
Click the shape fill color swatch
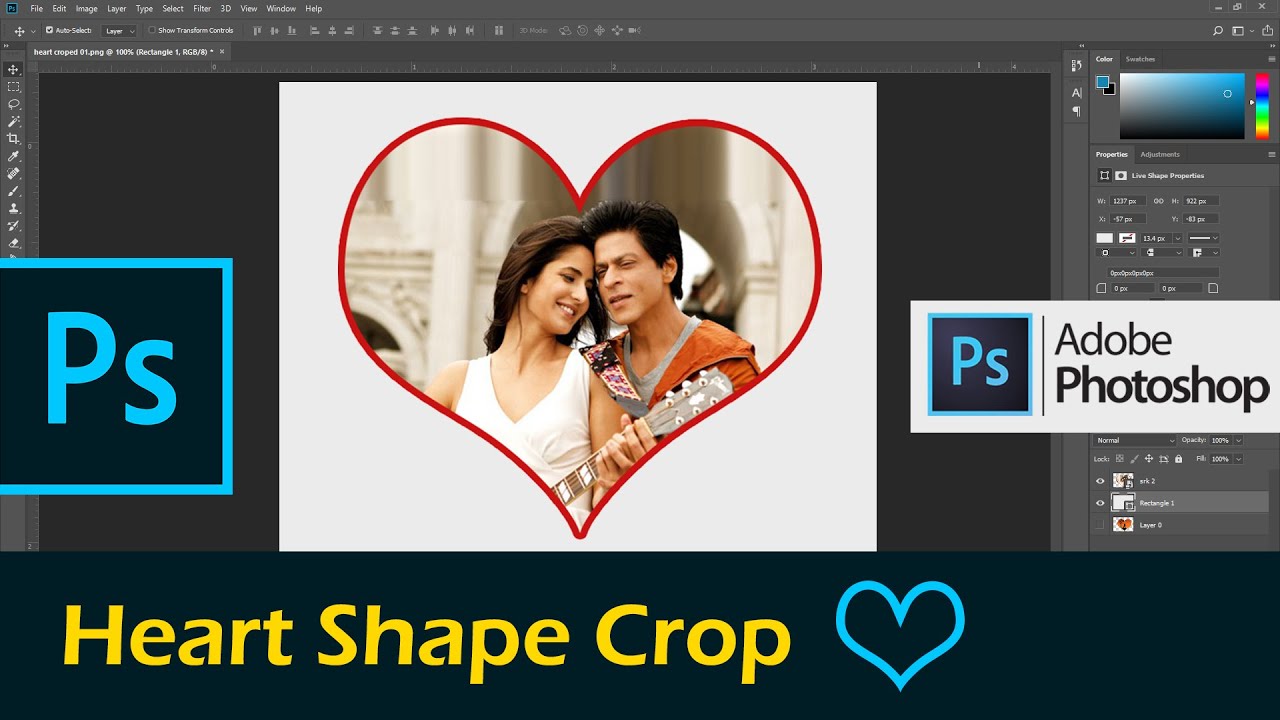point(1104,238)
